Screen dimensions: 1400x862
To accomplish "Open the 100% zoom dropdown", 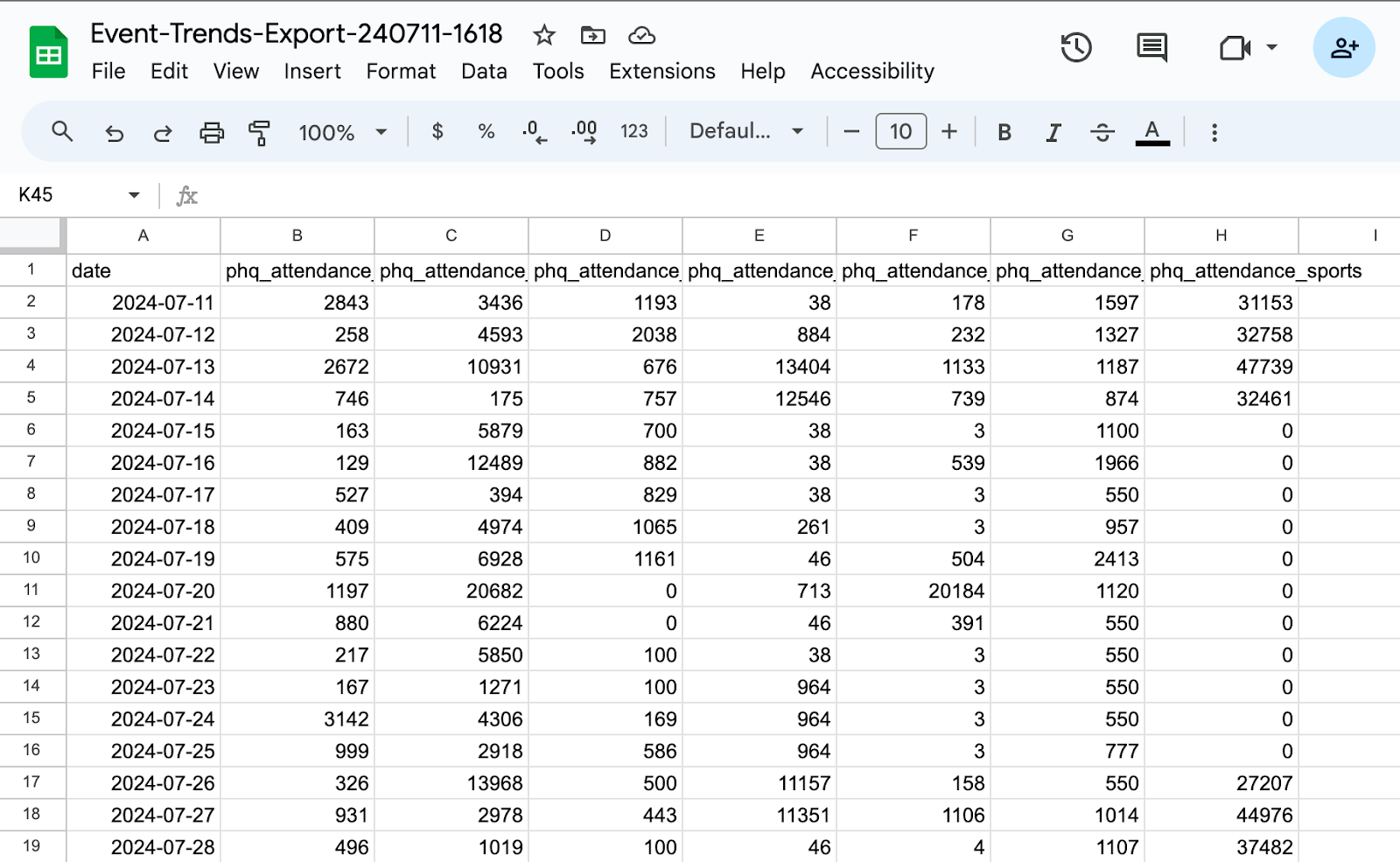I will pos(343,132).
